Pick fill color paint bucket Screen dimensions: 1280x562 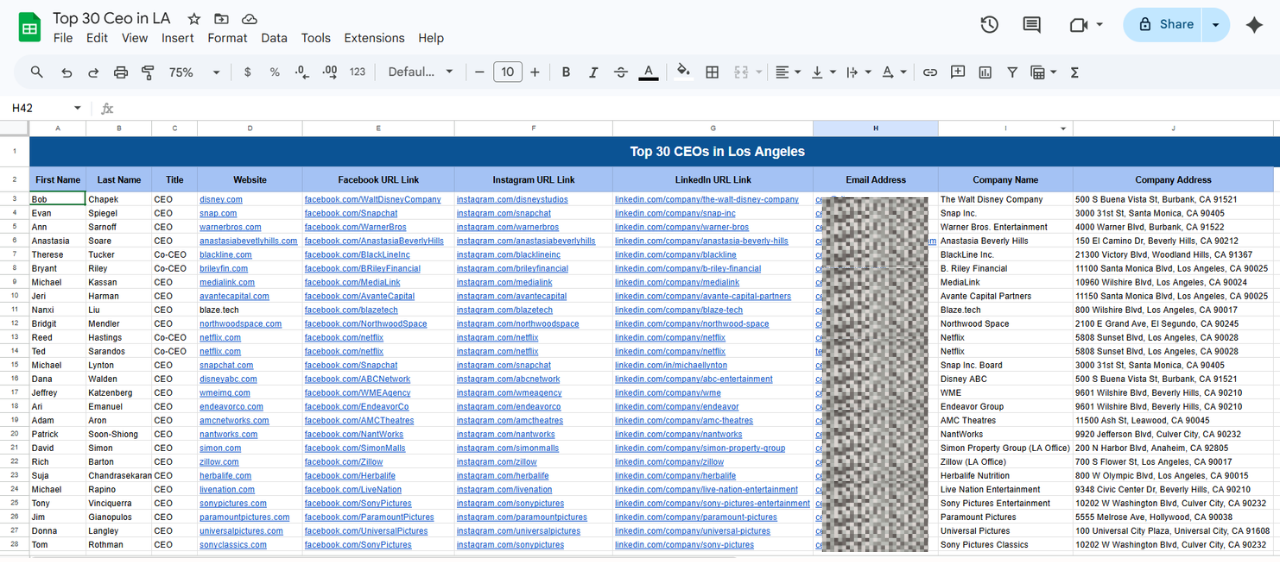point(684,72)
